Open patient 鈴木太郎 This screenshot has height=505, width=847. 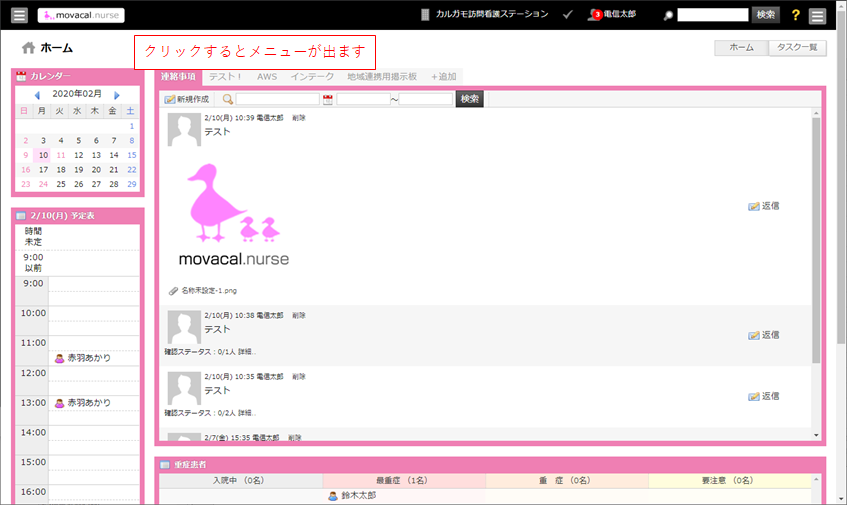point(359,495)
